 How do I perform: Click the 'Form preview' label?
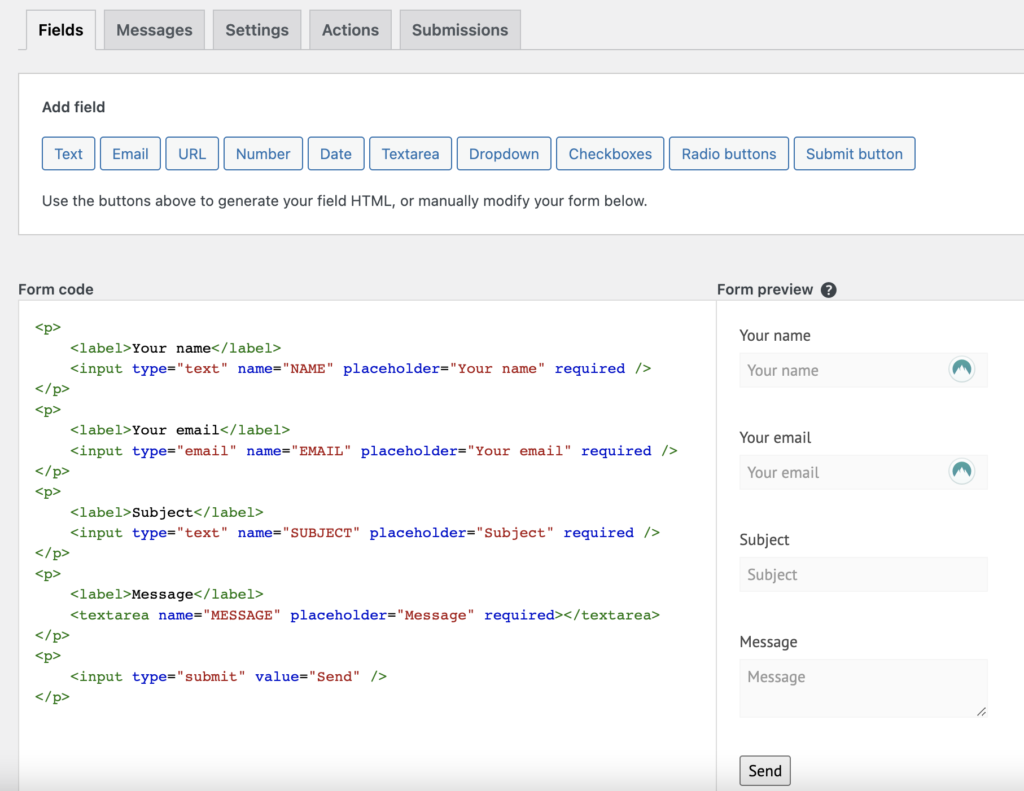point(765,289)
